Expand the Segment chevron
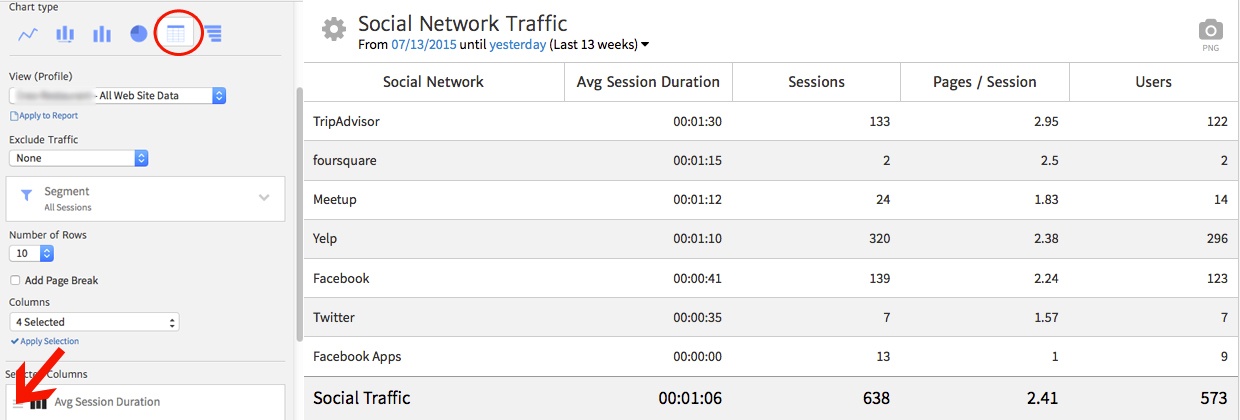Screen dimensions: 1240x420 (x=264, y=197)
